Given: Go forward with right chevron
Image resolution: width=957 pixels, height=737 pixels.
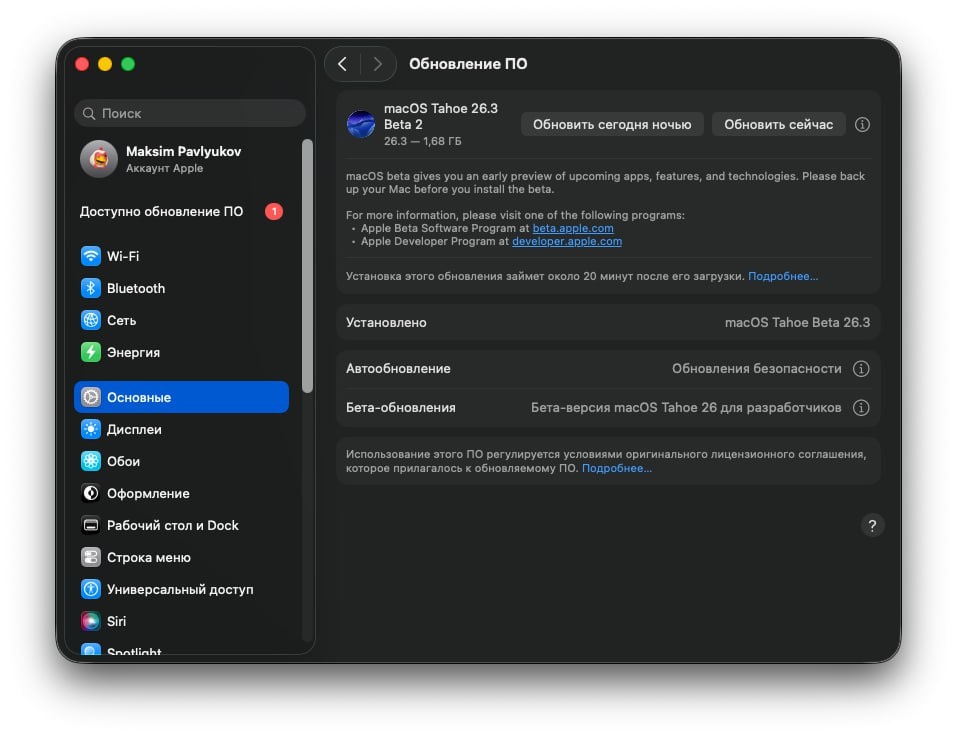Looking at the screenshot, I should click(x=377, y=64).
